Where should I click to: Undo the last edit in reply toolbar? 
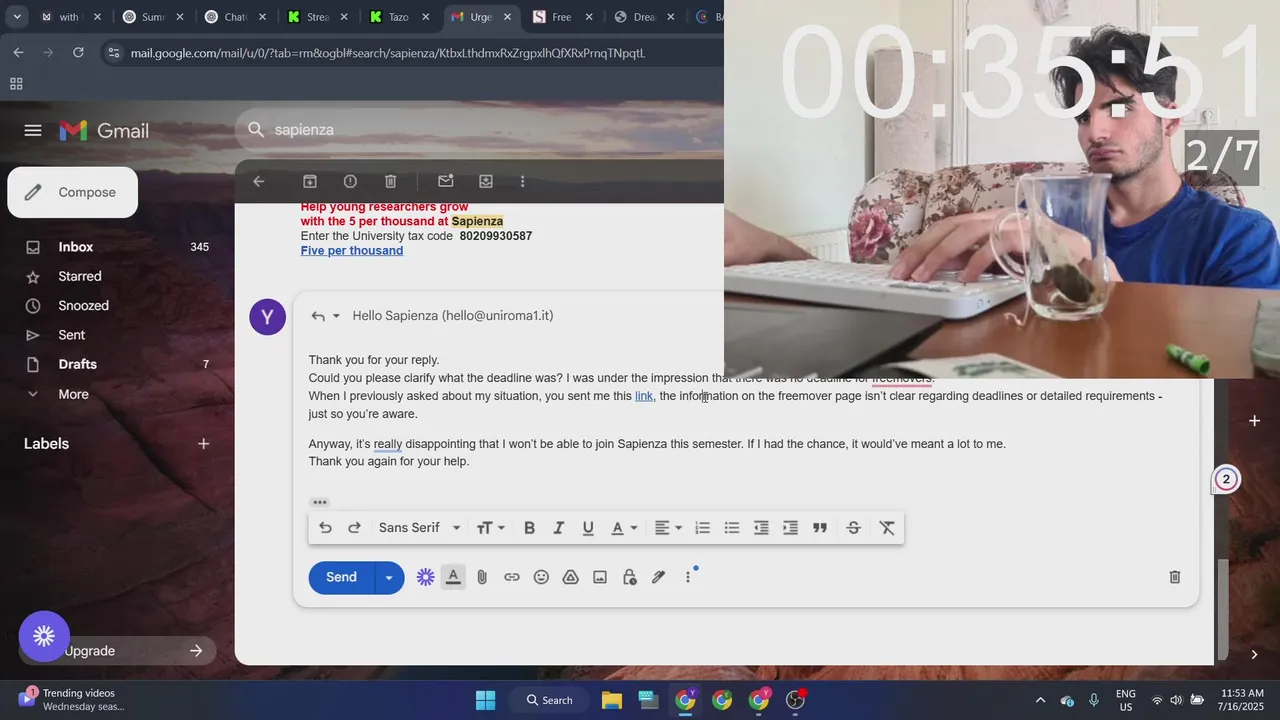pos(325,528)
